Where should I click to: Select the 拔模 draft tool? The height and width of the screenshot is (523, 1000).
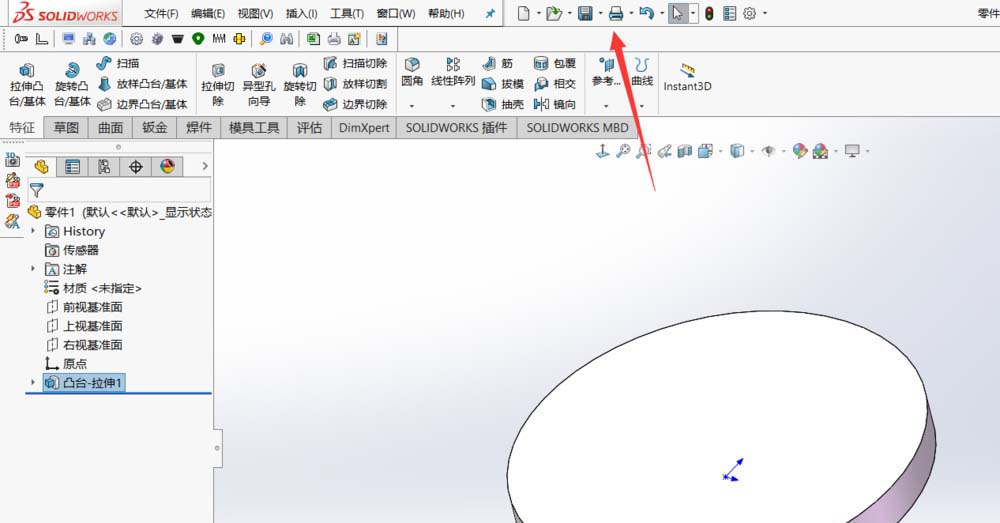(503, 84)
